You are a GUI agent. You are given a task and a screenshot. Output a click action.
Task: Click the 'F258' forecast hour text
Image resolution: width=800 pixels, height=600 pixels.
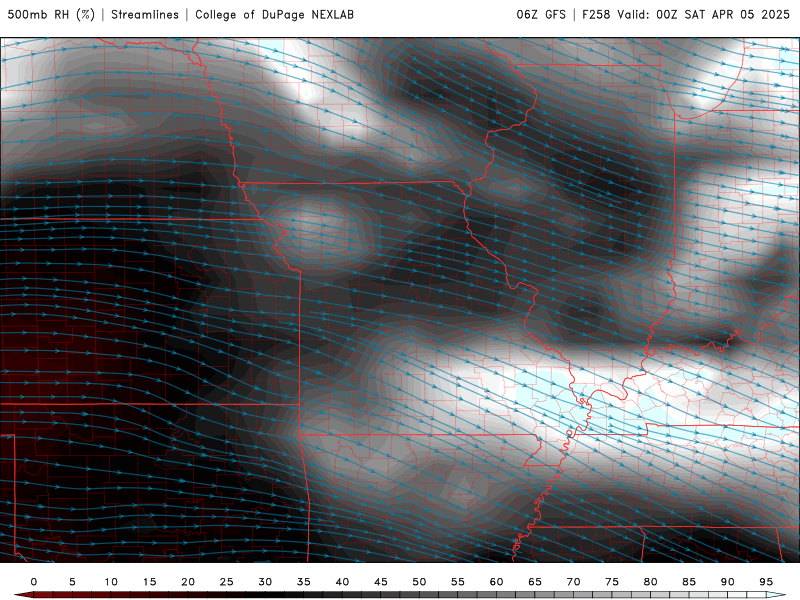coord(596,15)
